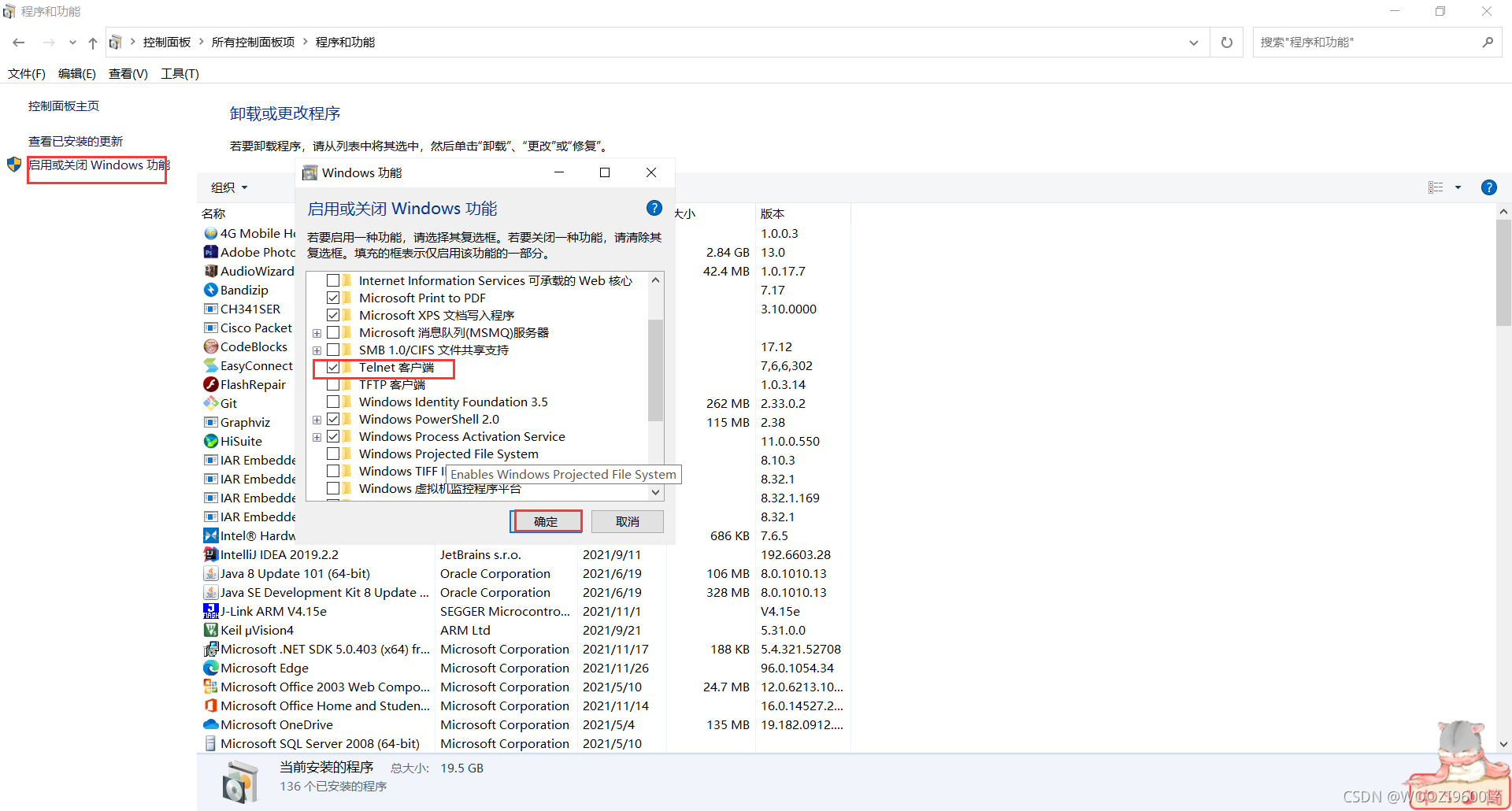Click the view options list icon
Image resolution: width=1512 pixels, height=811 pixels.
pyautogui.click(x=1436, y=187)
